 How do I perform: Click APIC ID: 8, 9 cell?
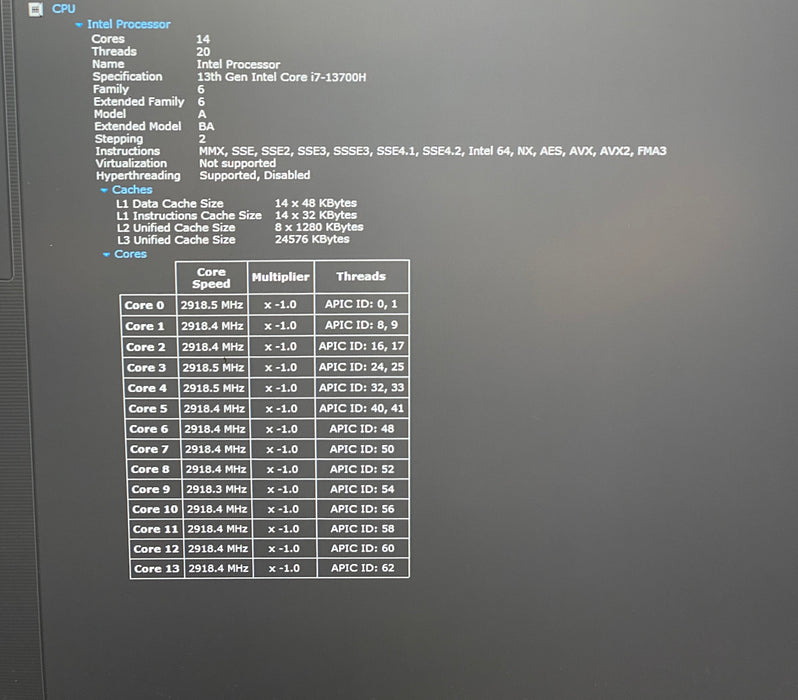coord(361,325)
